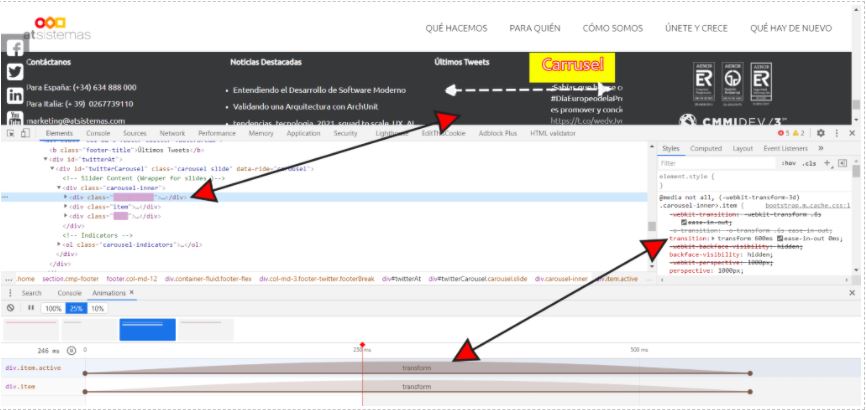Expand the ol carousel-indicators node
866x410 pixels.
coord(59,244)
